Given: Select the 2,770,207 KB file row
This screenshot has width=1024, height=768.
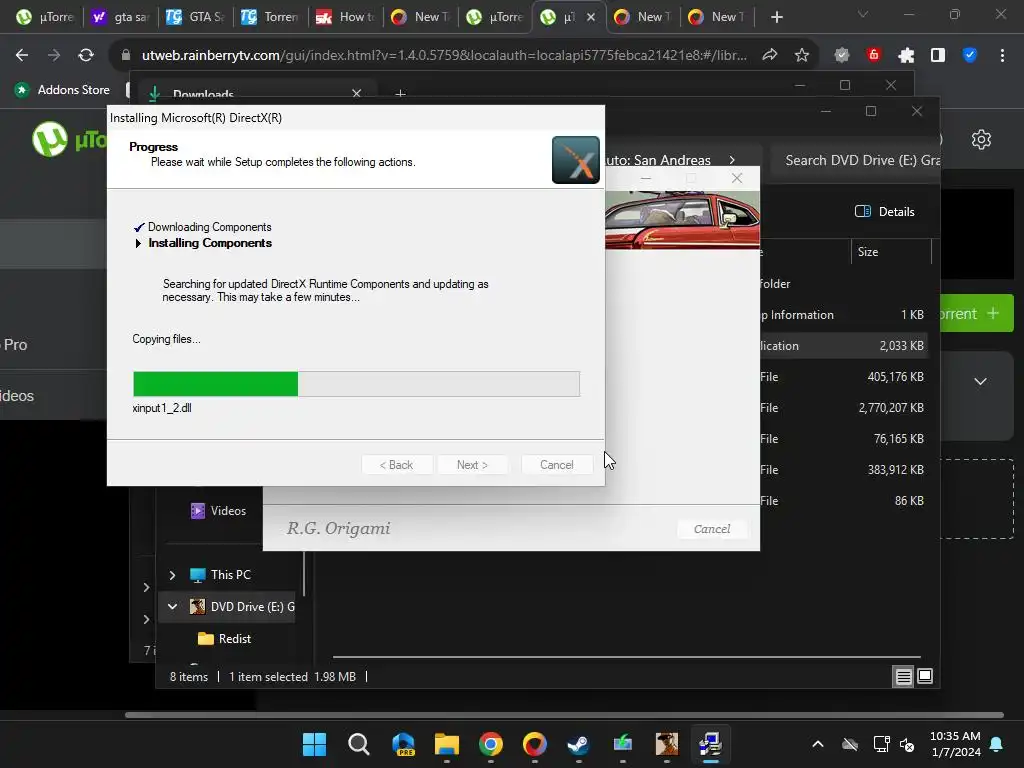Looking at the screenshot, I should click(x=846, y=408).
